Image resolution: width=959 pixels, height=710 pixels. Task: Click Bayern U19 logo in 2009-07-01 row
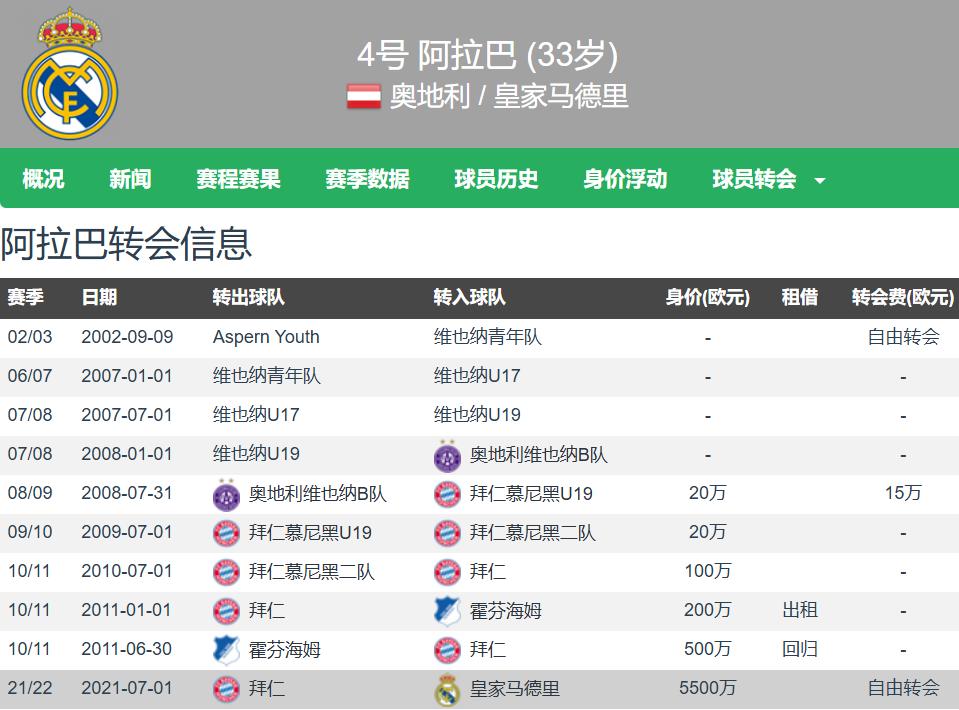pyautogui.click(x=226, y=534)
